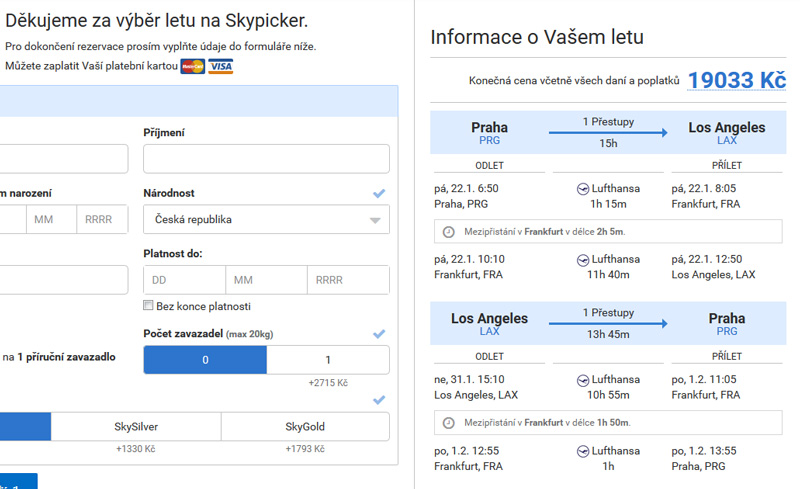This screenshot has height=489, width=800.
Task: Click the Informace o Vašem letu heading
Action: click(537, 37)
